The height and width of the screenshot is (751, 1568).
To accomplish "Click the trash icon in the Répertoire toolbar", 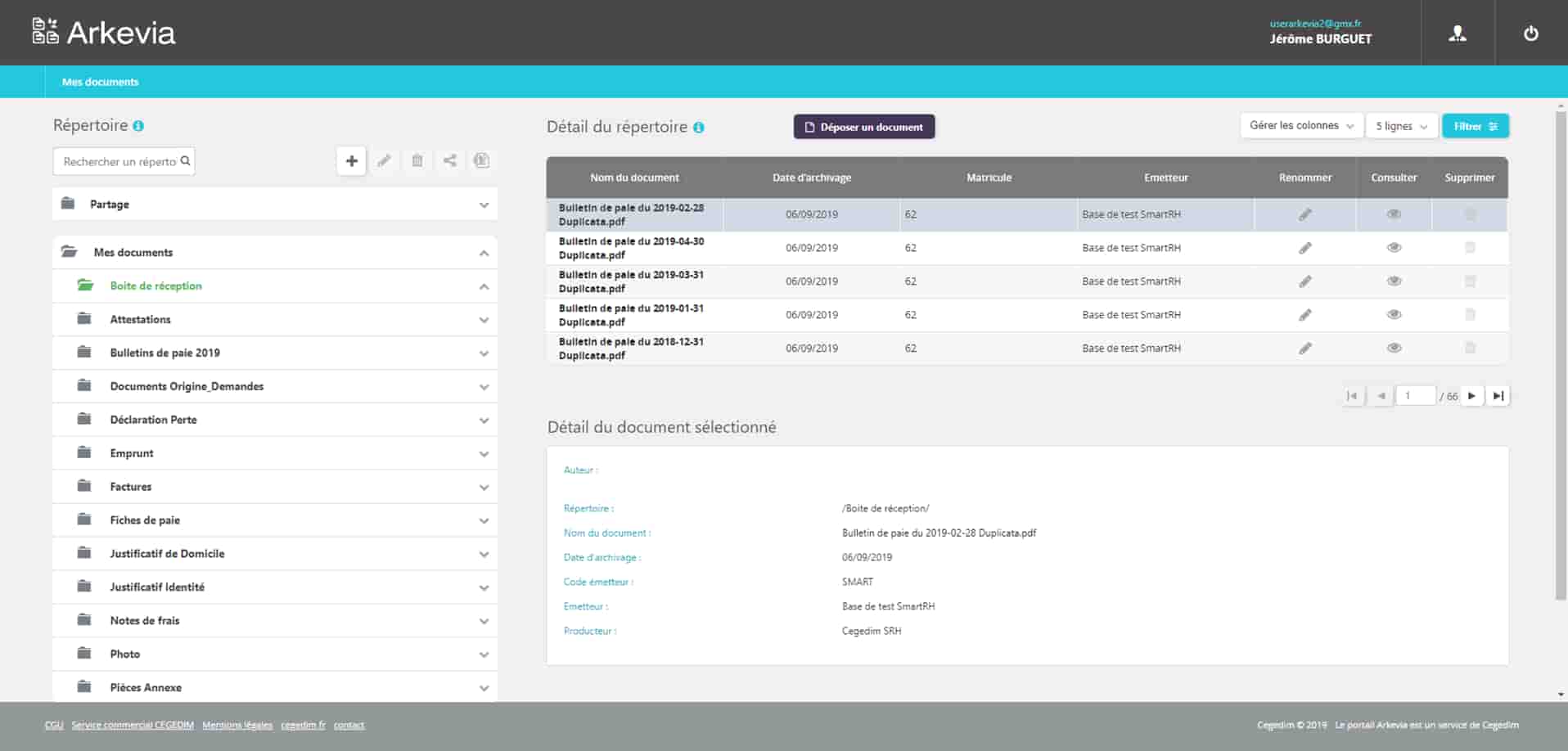I will [x=417, y=161].
